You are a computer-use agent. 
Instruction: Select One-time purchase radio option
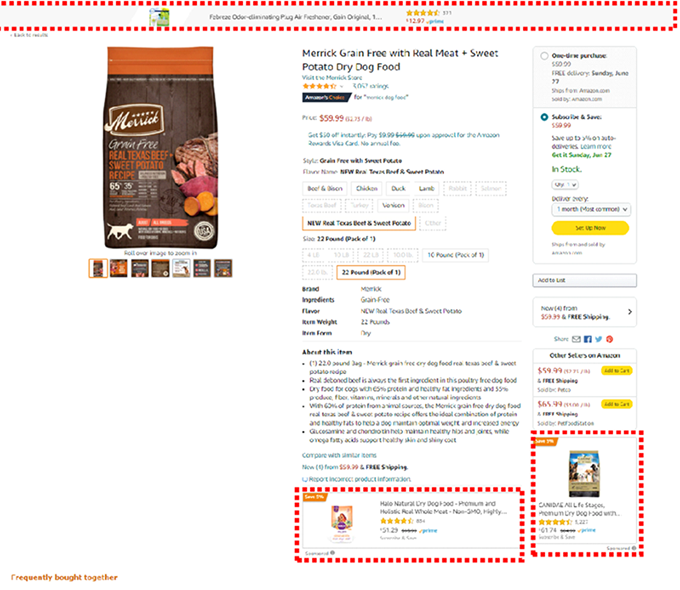point(544,56)
